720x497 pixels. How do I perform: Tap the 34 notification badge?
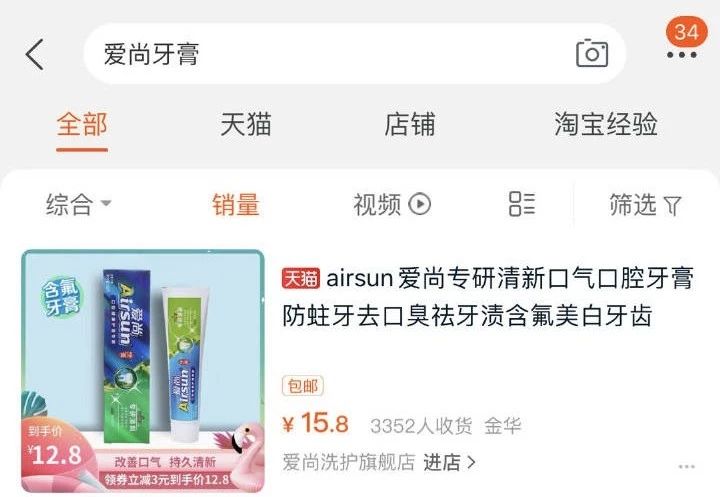pos(686,32)
